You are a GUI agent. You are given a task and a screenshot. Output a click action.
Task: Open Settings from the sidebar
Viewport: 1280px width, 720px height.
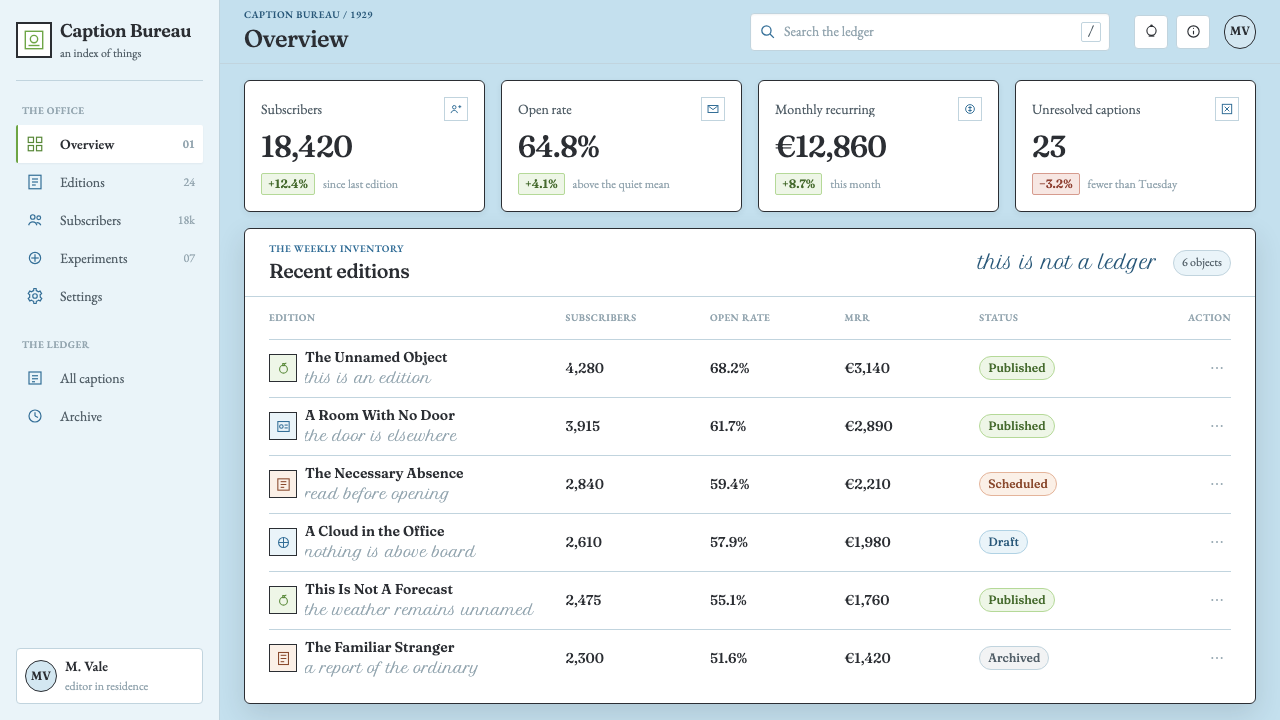click(110, 296)
